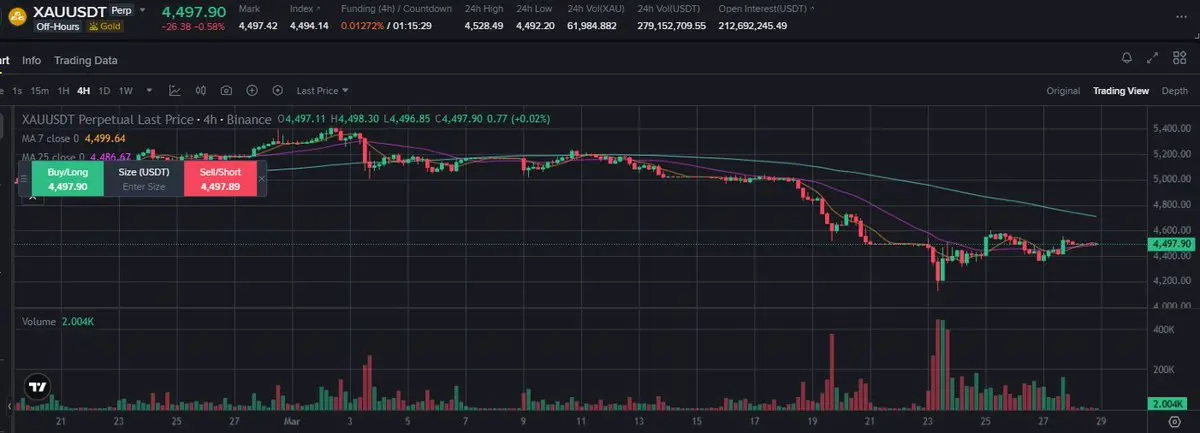
Task: Select the MA 7 close indicator legend
Action: coord(74,138)
